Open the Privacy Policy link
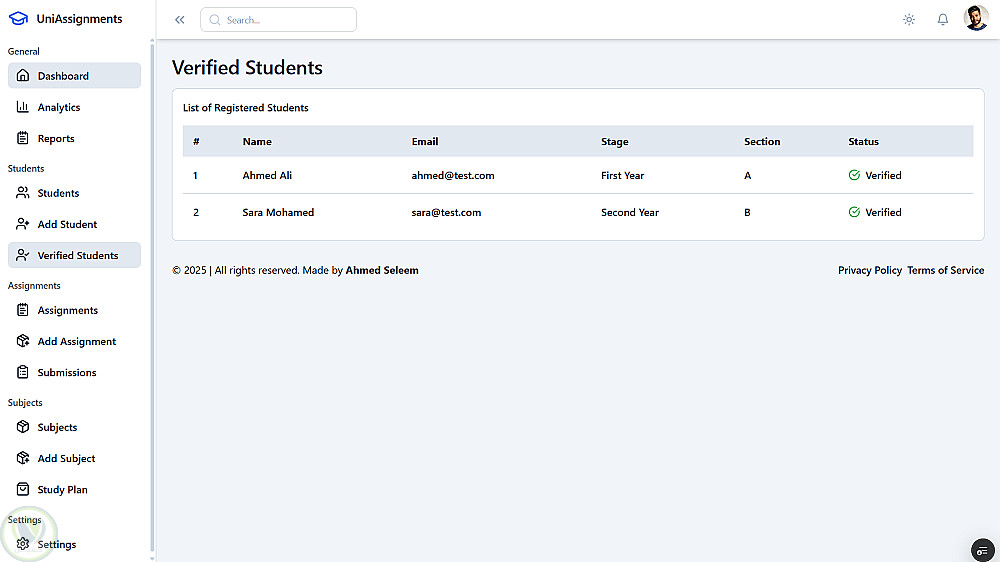Screen dimensions: 1000x562 (870, 270)
